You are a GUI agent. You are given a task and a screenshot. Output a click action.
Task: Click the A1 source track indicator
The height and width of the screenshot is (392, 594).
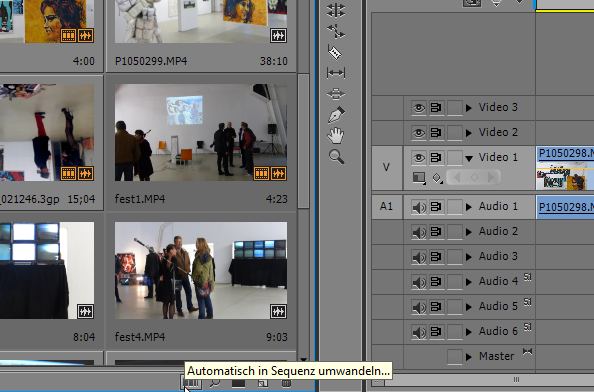point(386,206)
